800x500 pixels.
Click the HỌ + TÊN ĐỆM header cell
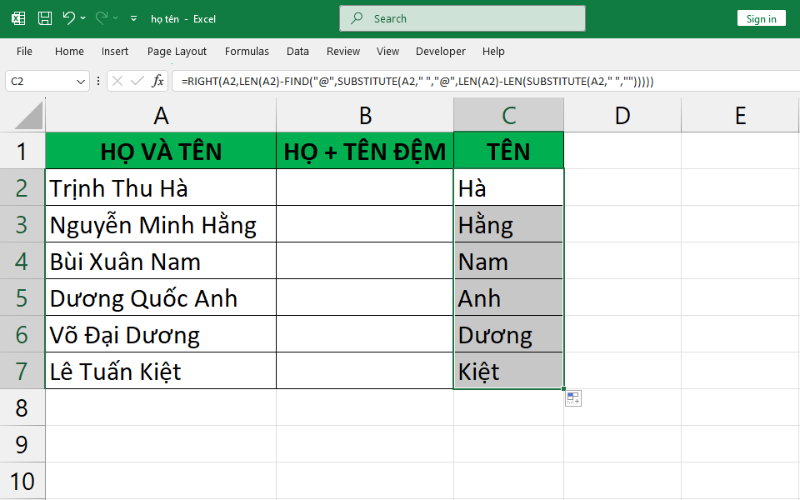point(365,151)
